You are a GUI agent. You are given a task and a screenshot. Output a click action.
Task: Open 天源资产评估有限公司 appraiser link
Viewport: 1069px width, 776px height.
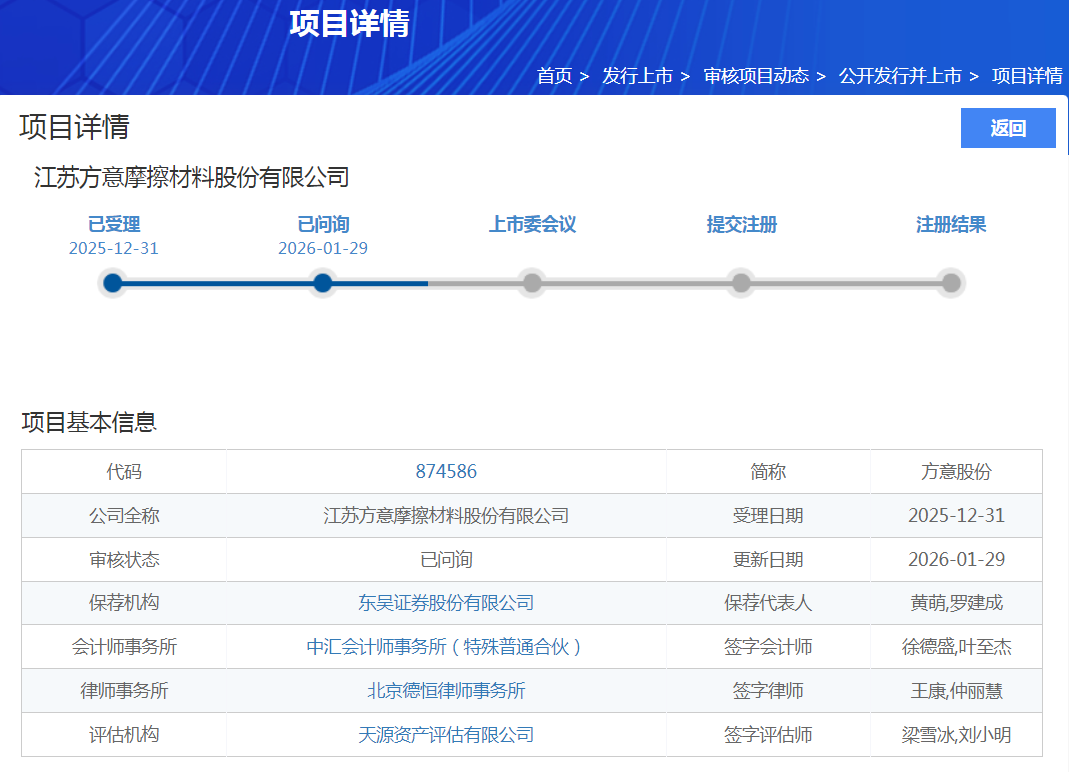click(x=446, y=735)
